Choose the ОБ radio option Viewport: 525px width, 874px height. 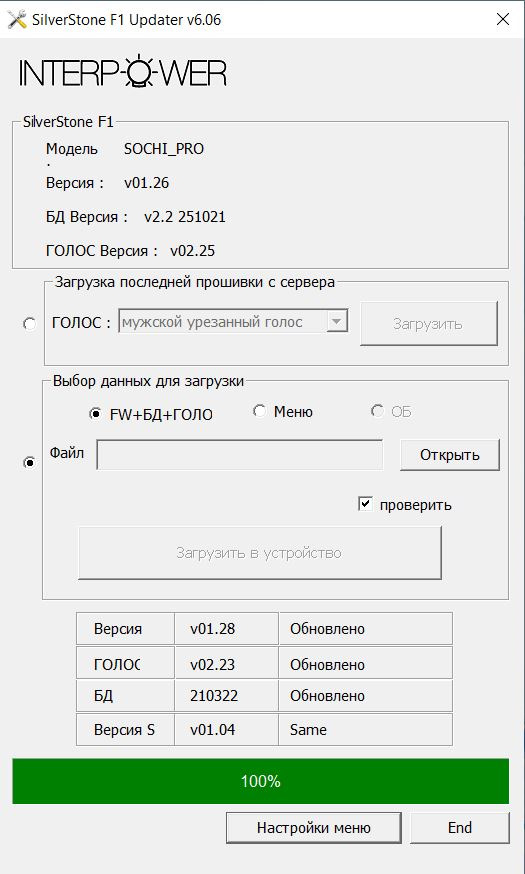[377, 411]
